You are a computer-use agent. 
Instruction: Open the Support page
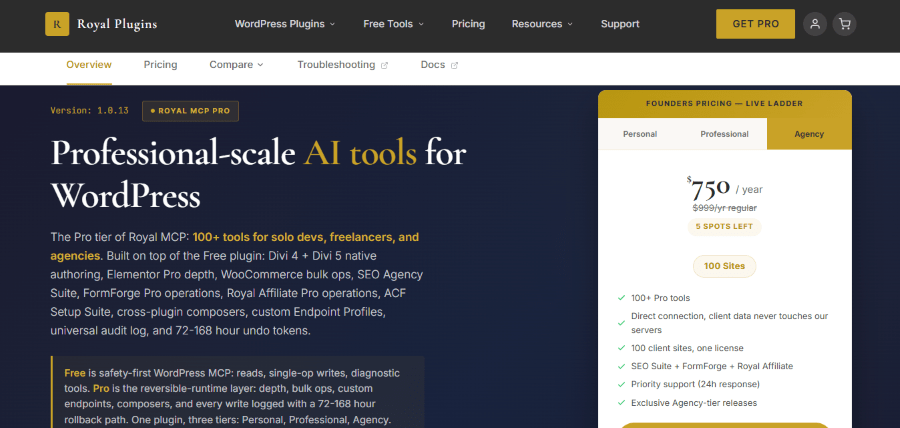point(620,24)
